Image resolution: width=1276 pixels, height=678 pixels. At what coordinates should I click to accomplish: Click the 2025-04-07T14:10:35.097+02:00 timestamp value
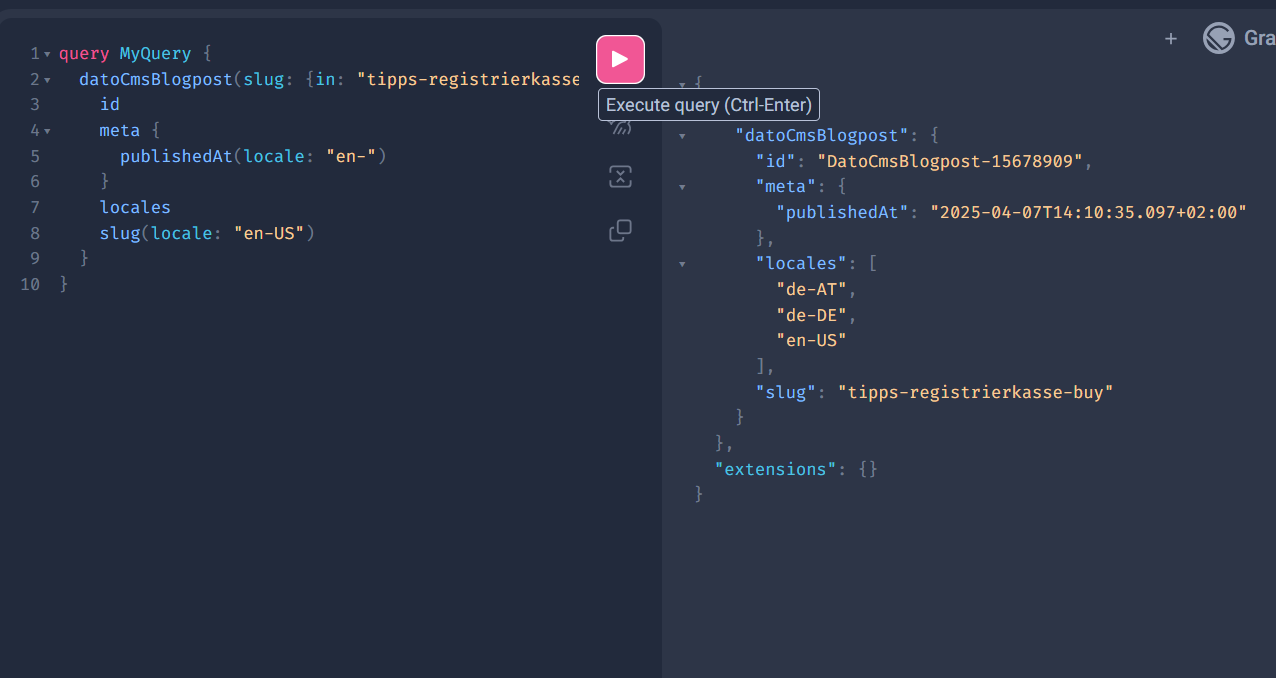(1089, 212)
